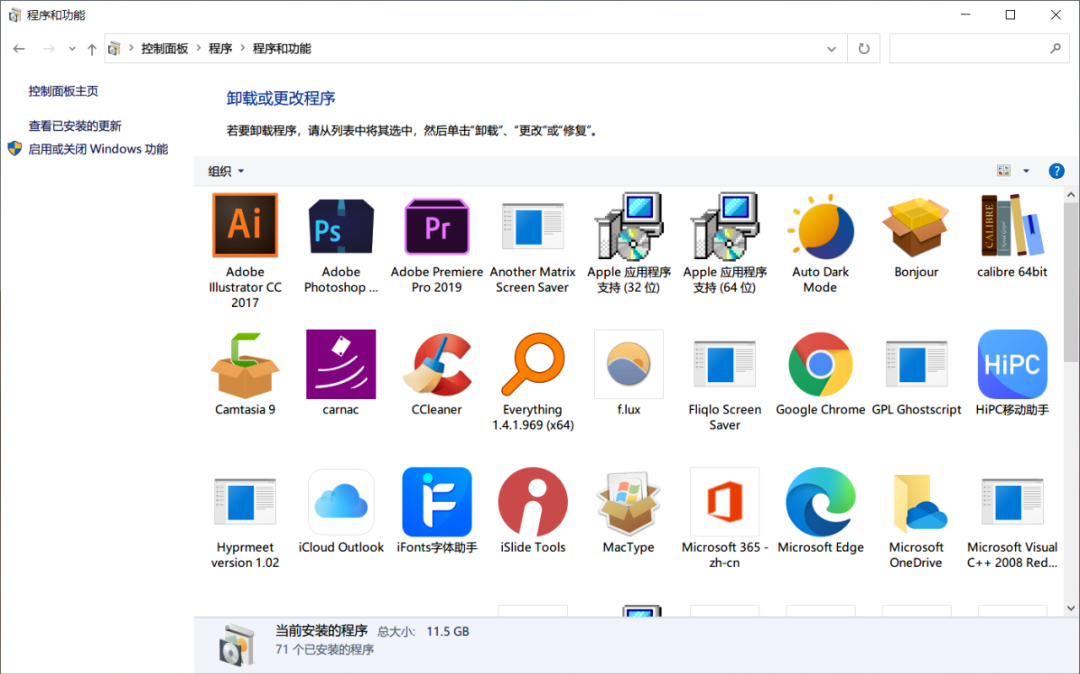
Task: Click 程序和功能 breadcrumb segment
Action: click(x=282, y=49)
